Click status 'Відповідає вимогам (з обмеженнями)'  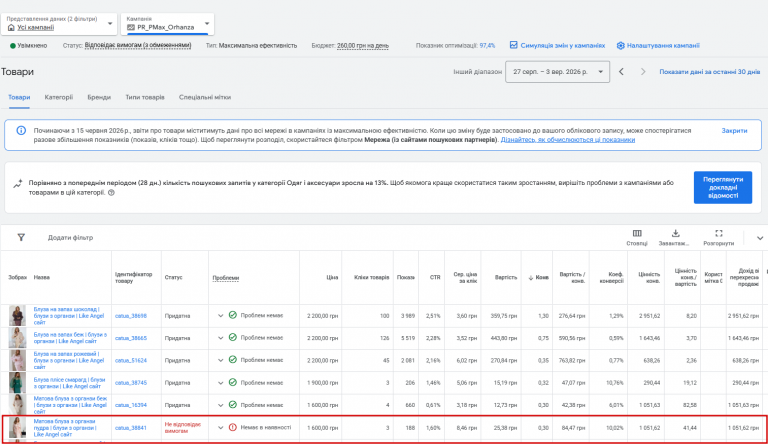click(x=138, y=45)
